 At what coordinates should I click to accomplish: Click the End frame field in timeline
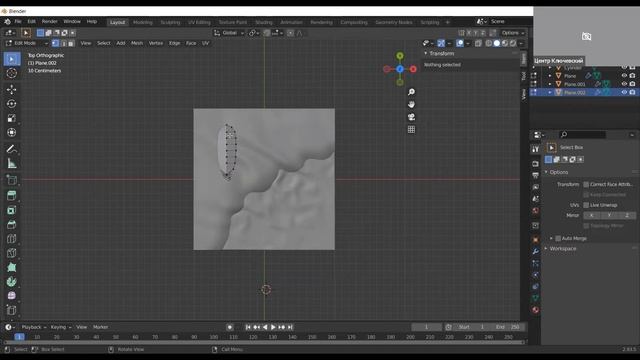click(507, 327)
